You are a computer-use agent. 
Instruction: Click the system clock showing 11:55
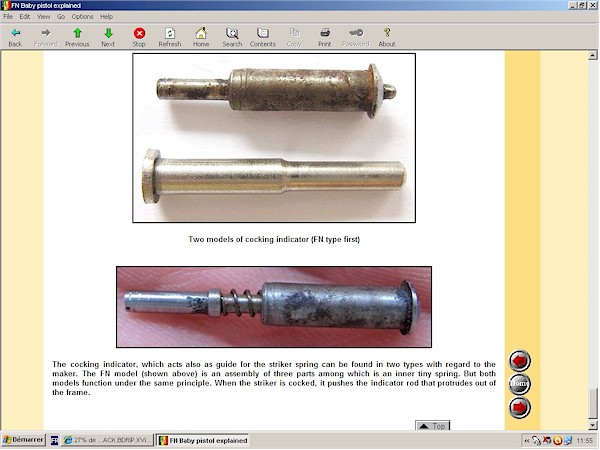click(584, 441)
